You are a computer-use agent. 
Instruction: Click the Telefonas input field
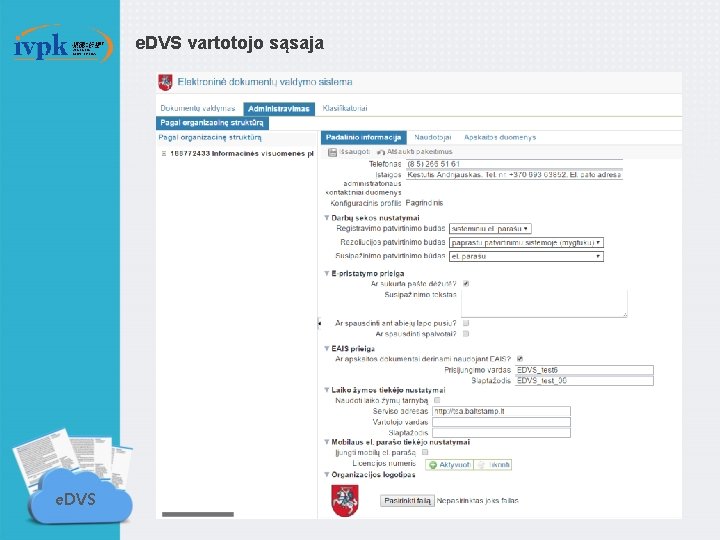click(514, 164)
